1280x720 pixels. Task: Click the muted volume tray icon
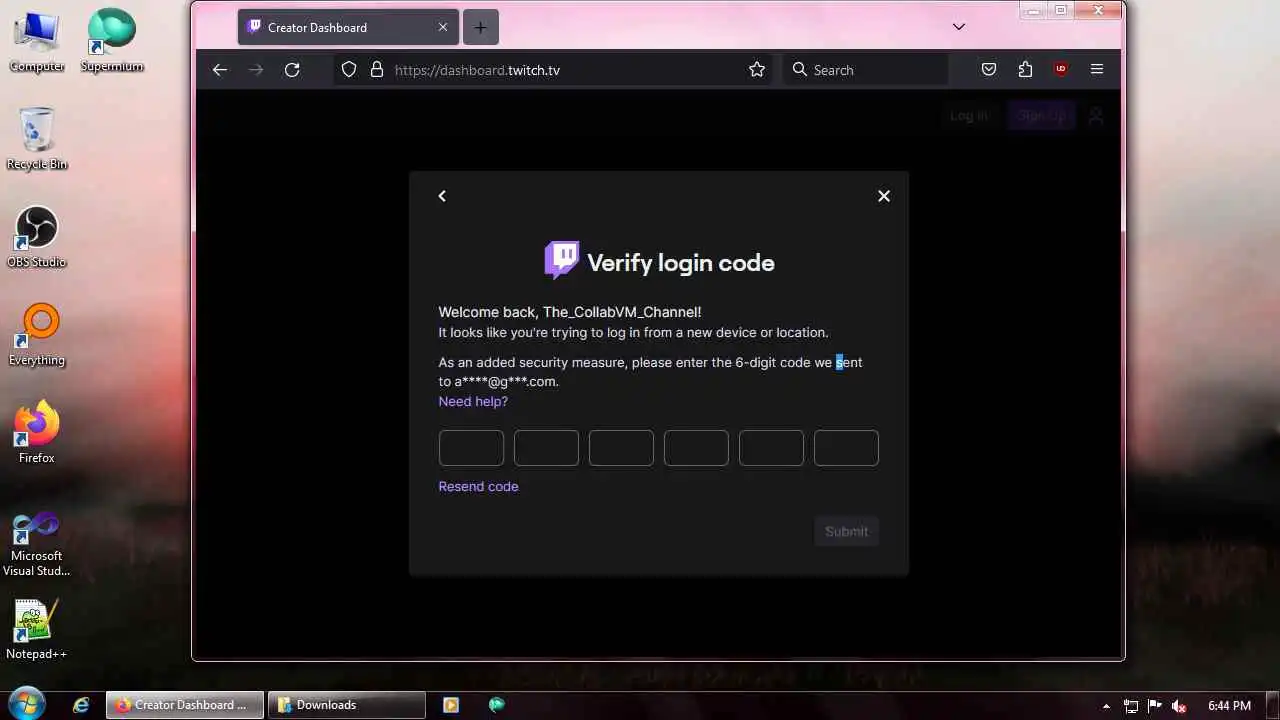(1179, 706)
